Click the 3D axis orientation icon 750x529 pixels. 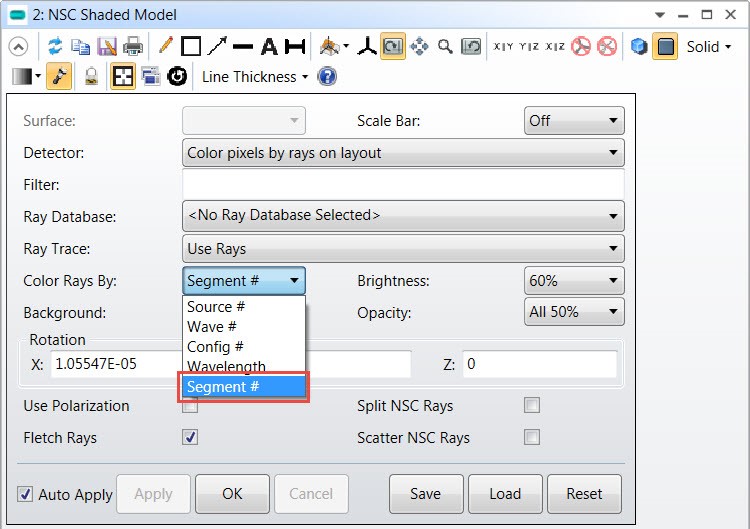click(x=367, y=46)
